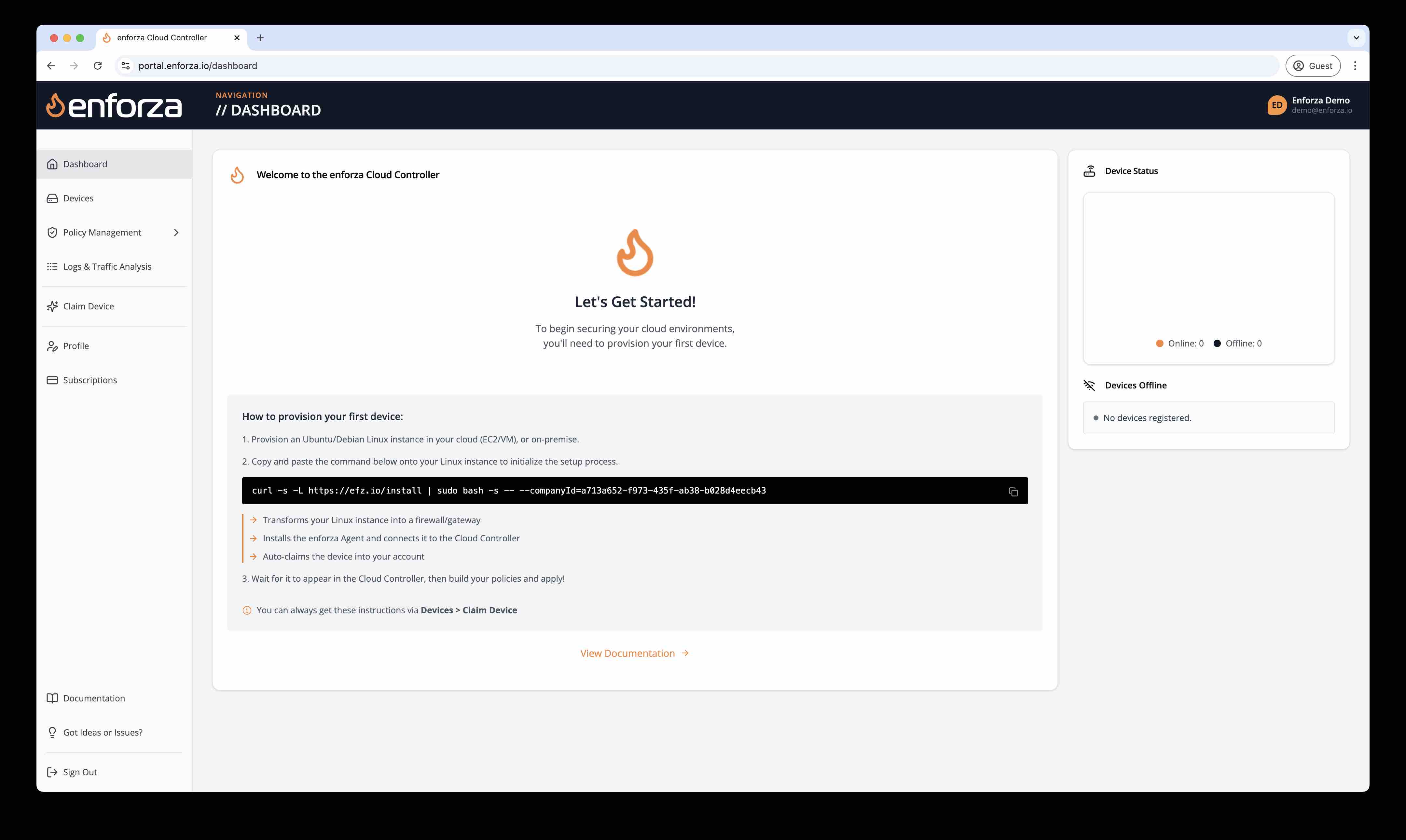Click the Got Ideas or Issues? item

(103, 732)
